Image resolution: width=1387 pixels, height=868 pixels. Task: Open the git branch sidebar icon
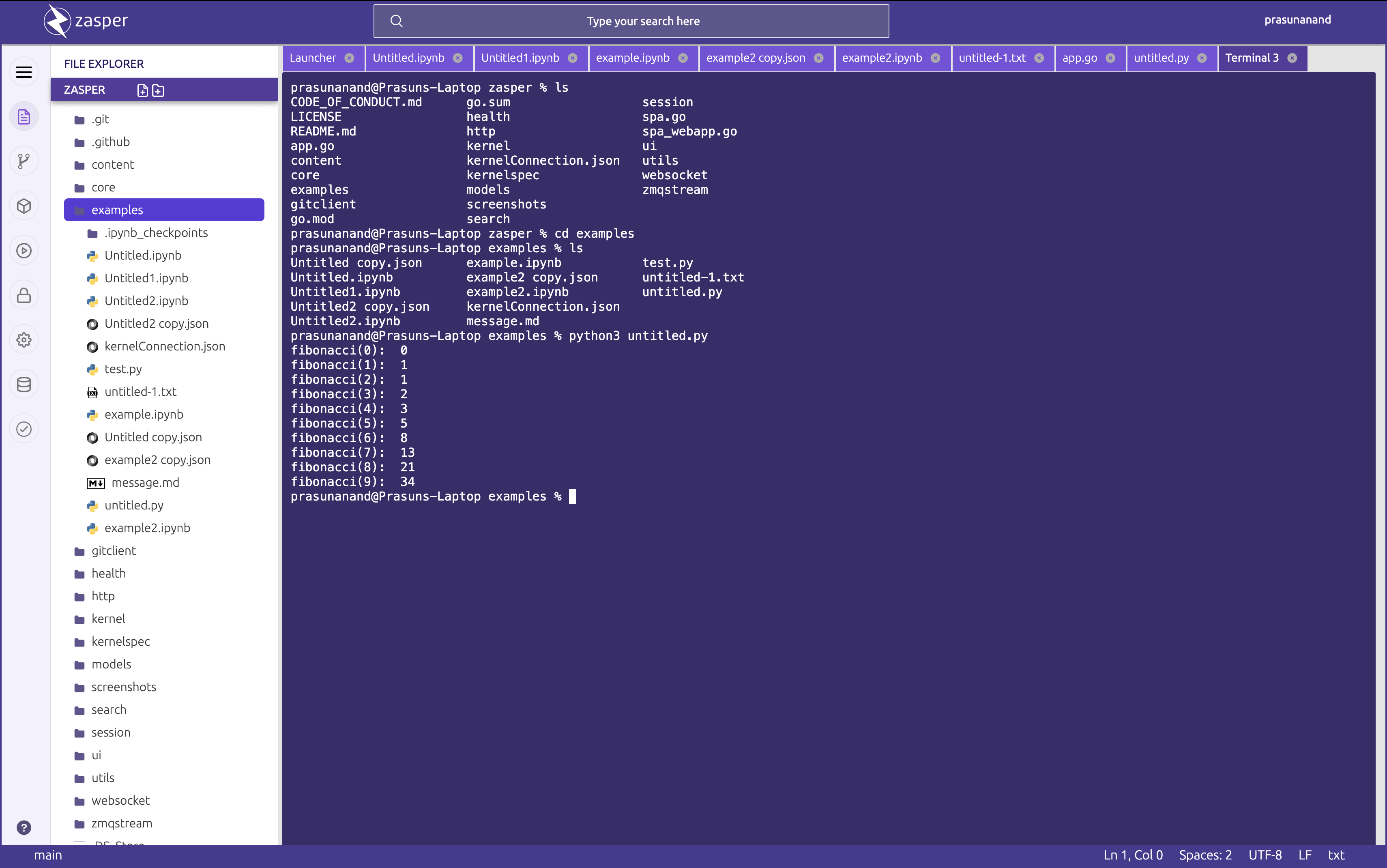point(24,161)
